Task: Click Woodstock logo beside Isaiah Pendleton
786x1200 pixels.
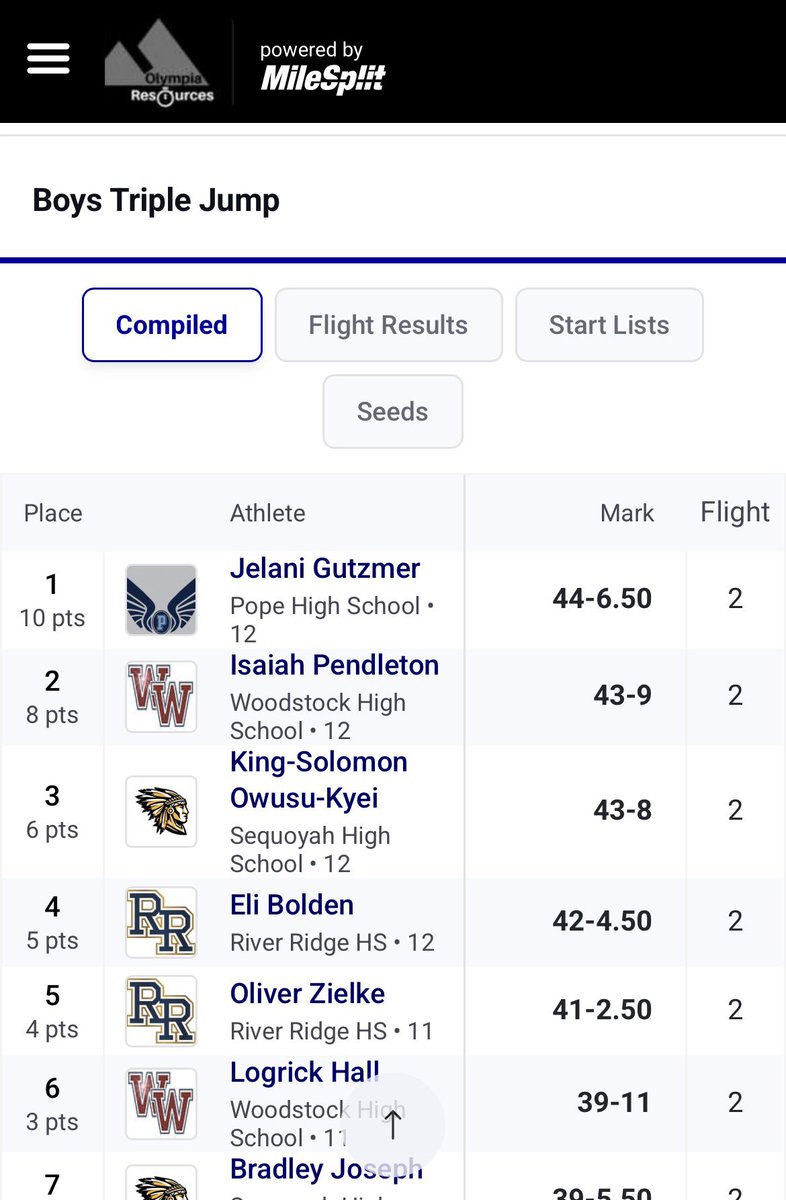Action: [161, 697]
